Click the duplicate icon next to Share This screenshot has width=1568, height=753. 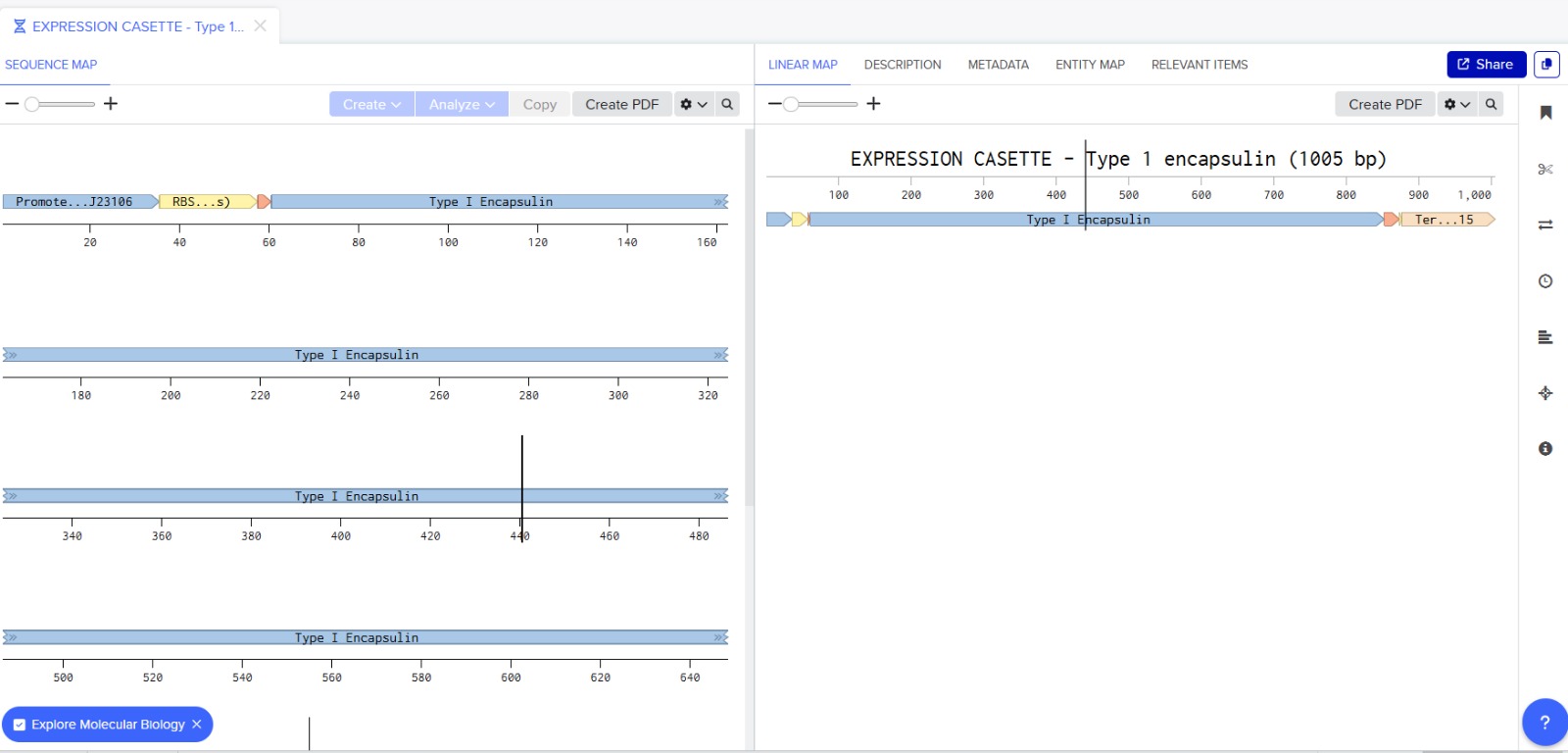pos(1546,65)
